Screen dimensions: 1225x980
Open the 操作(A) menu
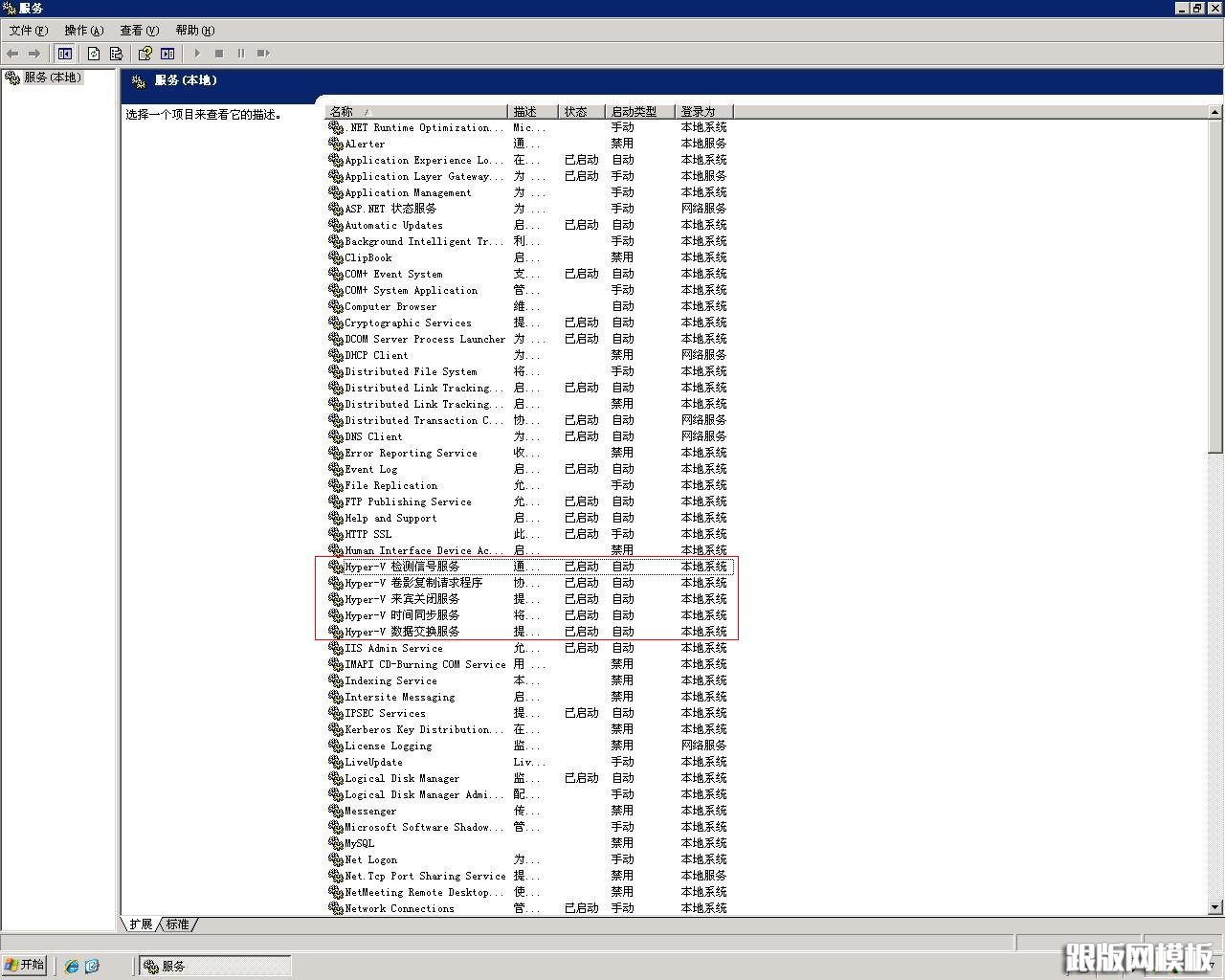coord(83,31)
